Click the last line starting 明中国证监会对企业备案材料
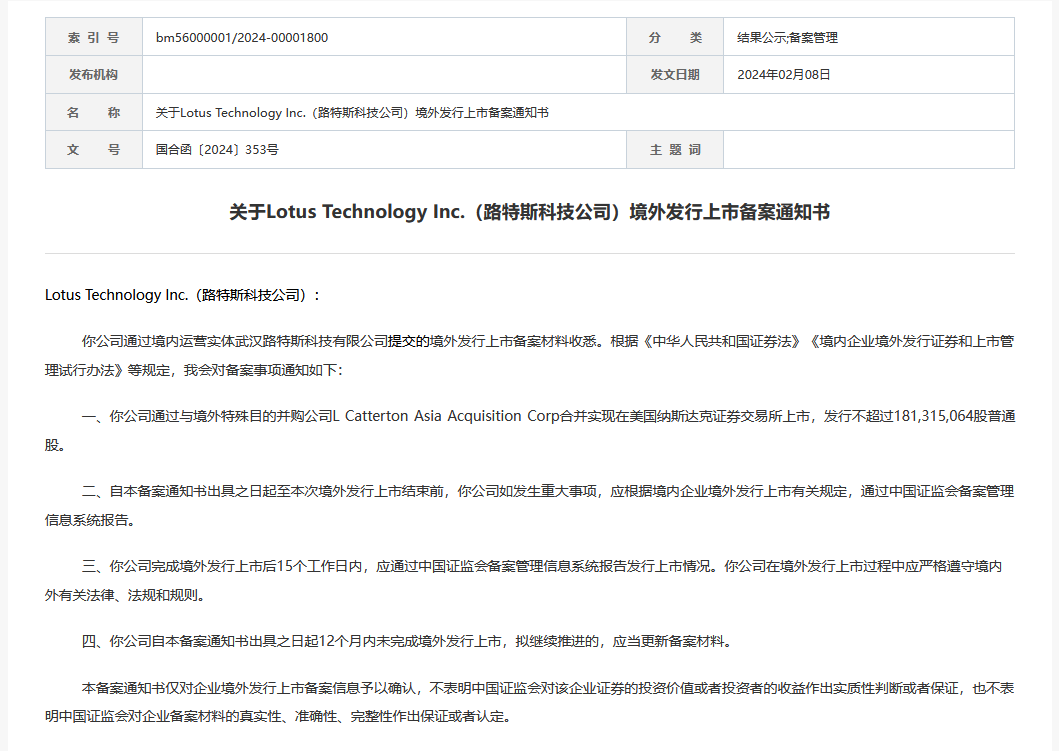This screenshot has width=1059, height=751. (279, 717)
